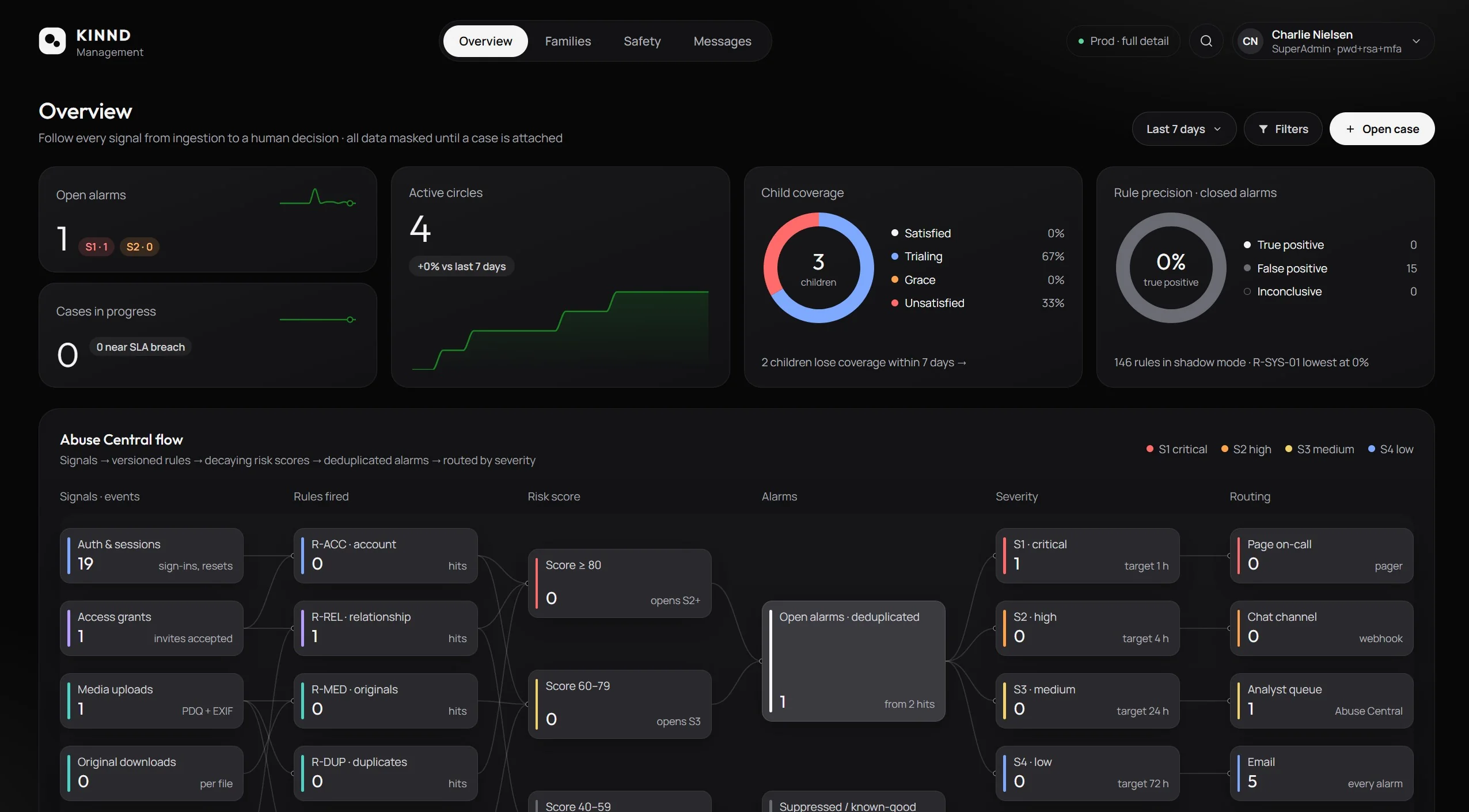The height and width of the screenshot is (812, 1469).
Task: Open the R-DUP · duplicates rule node
Action: pos(385,773)
